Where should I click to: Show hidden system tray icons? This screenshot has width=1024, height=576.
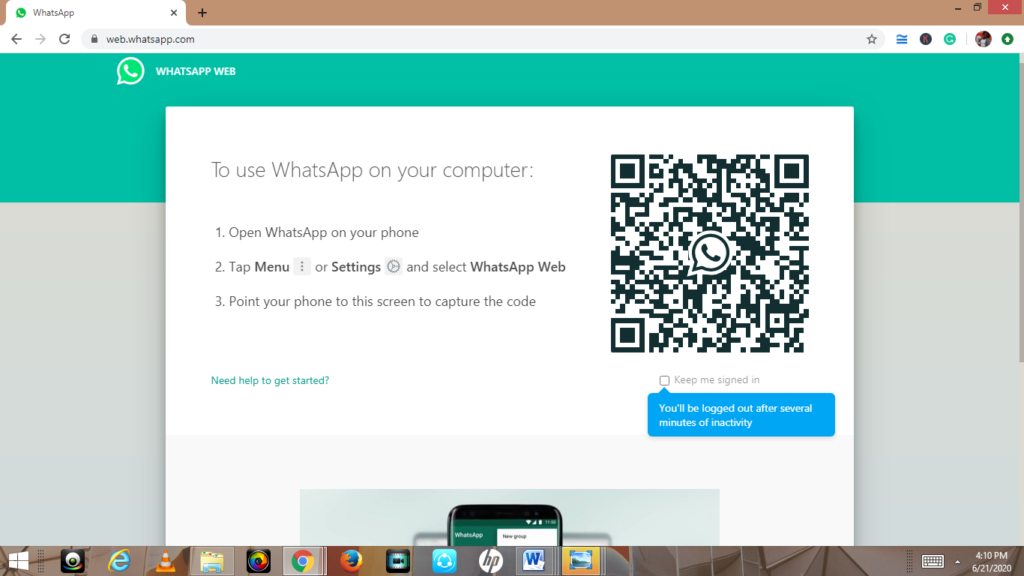click(x=957, y=562)
